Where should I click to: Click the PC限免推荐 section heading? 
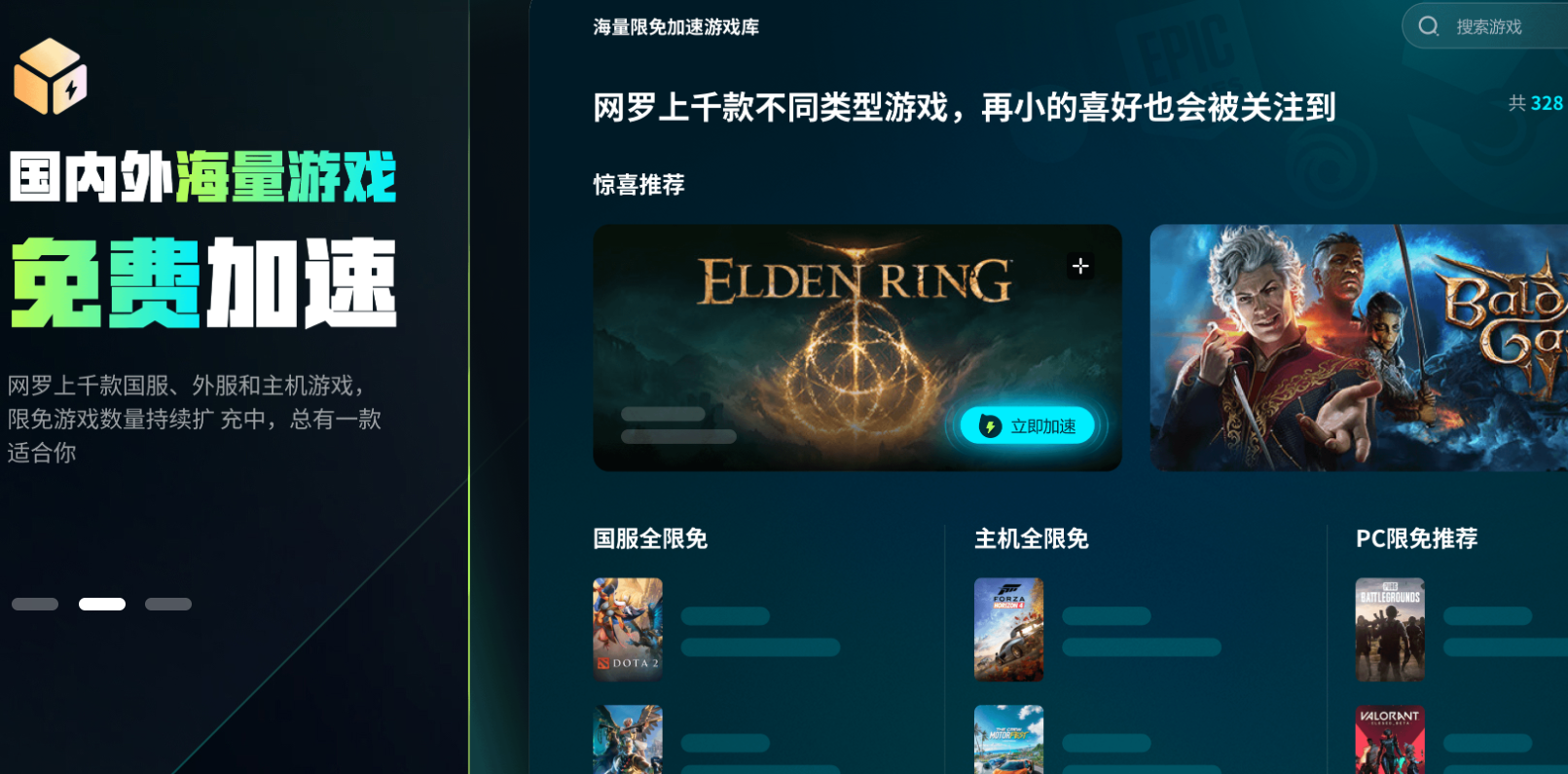click(x=1417, y=538)
